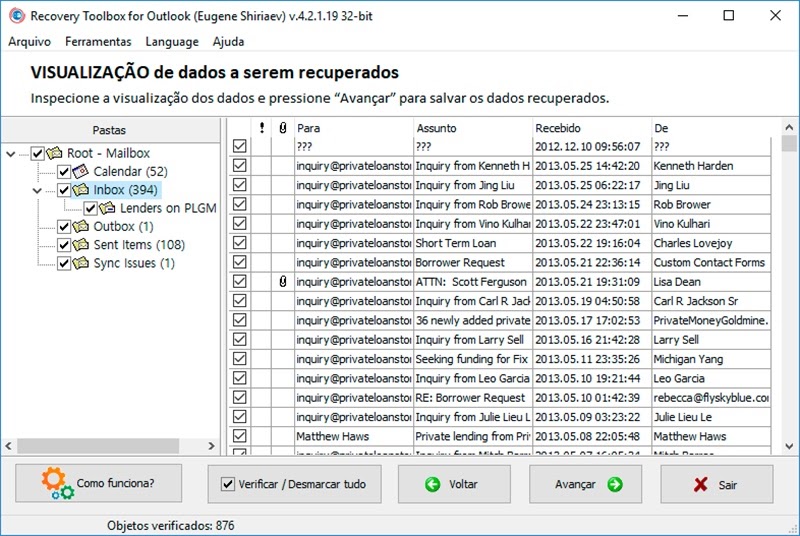
Task: Select the Borrower Request subject from Custom Contact Forms
Action: click(472, 263)
